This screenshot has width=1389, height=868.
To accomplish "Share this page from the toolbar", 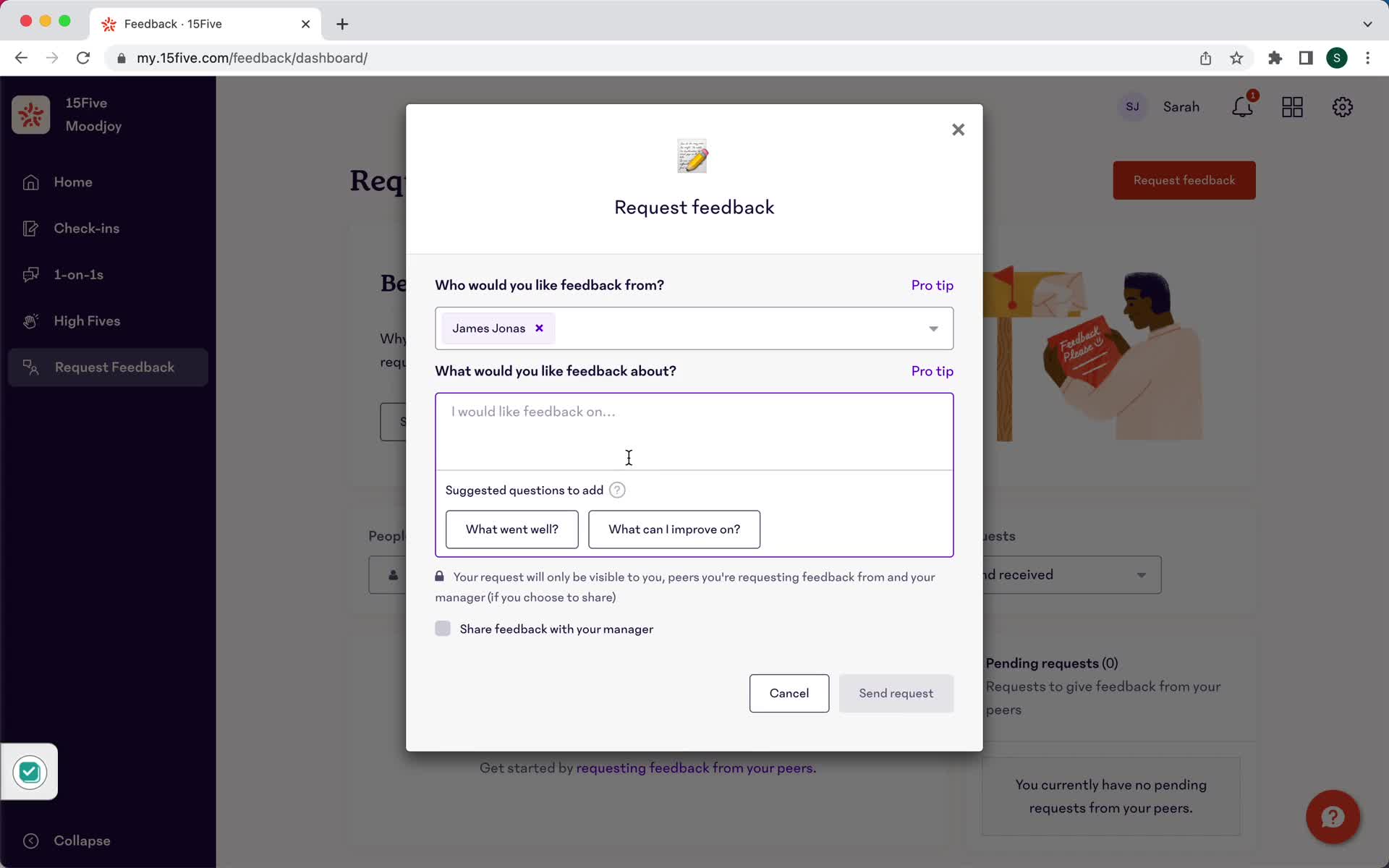I will coord(1205,58).
